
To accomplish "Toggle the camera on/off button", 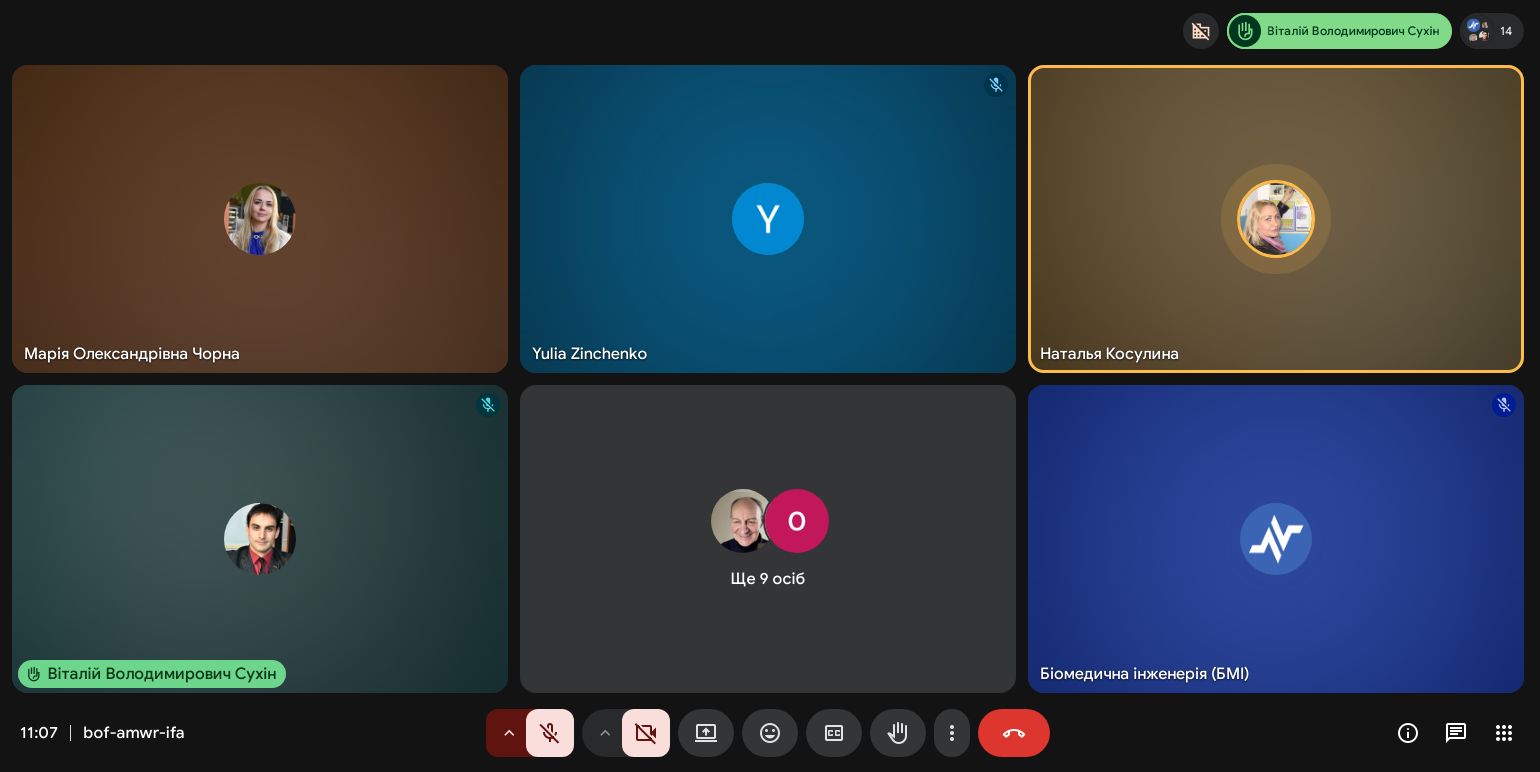I will [646, 733].
